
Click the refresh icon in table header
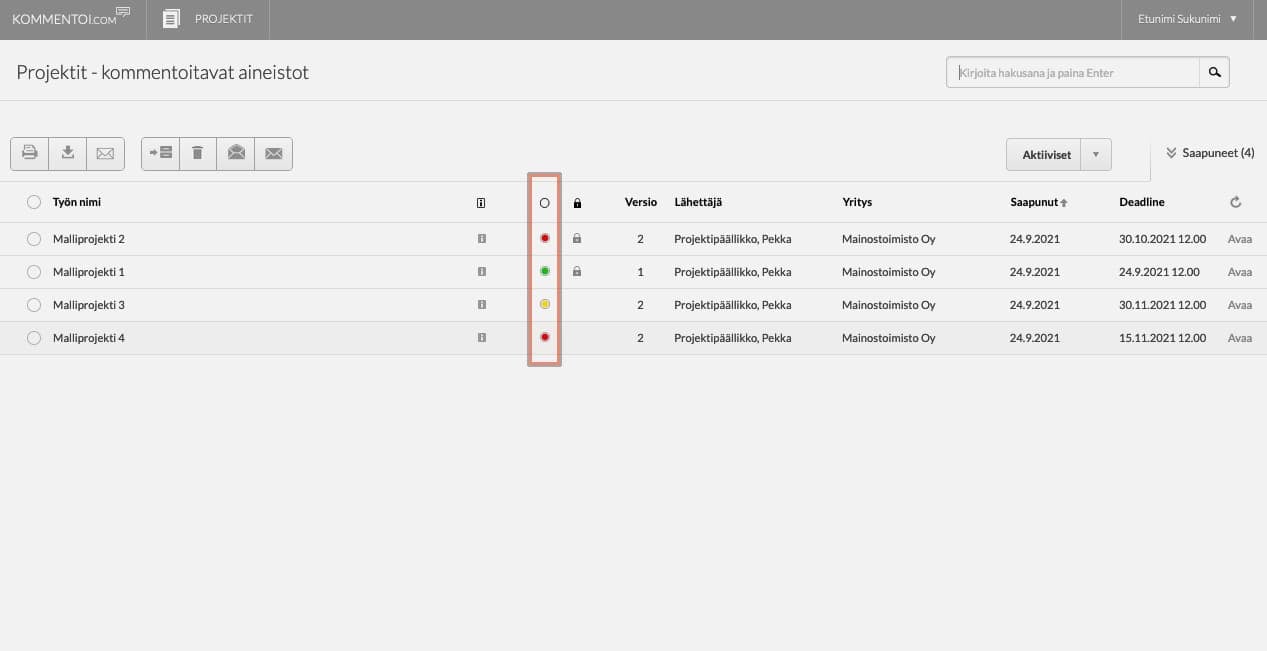1236,202
